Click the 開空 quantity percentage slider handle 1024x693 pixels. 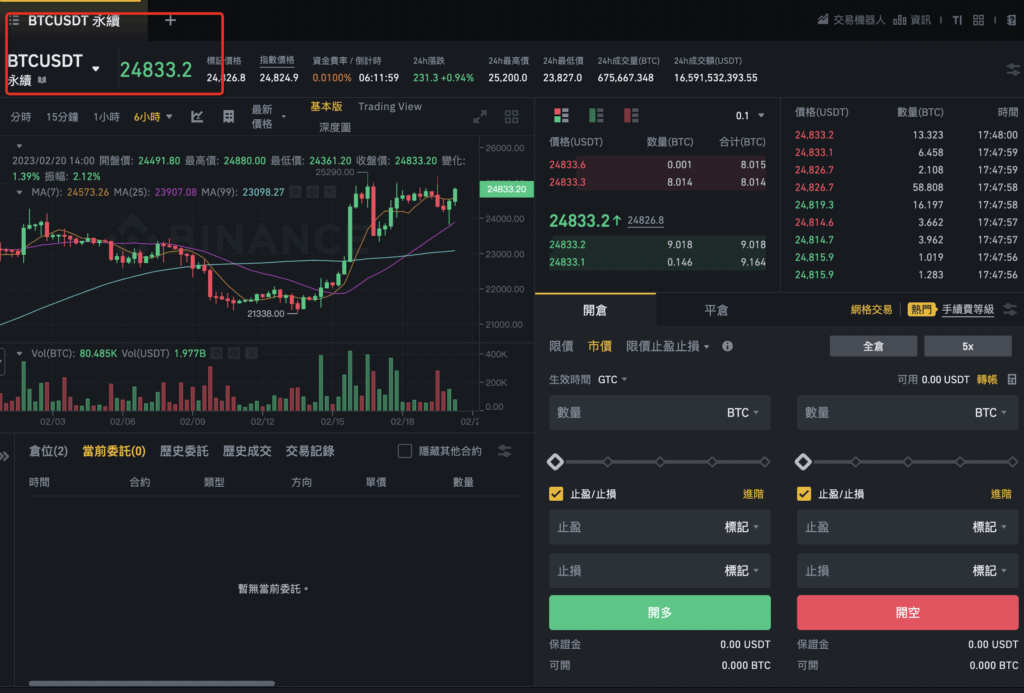pyautogui.click(x=803, y=462)
